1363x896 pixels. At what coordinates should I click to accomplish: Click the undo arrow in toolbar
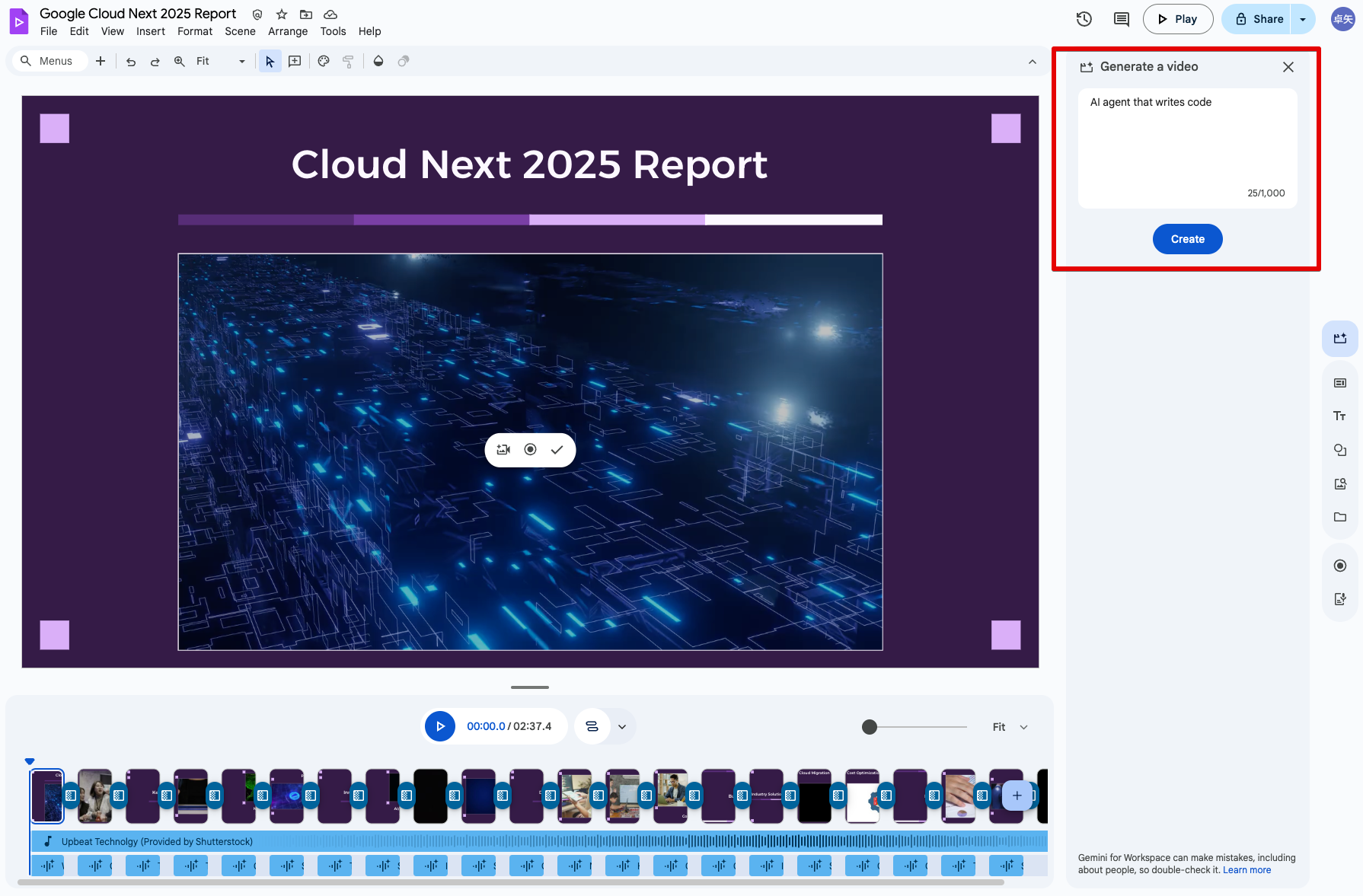tap(131, 62)
